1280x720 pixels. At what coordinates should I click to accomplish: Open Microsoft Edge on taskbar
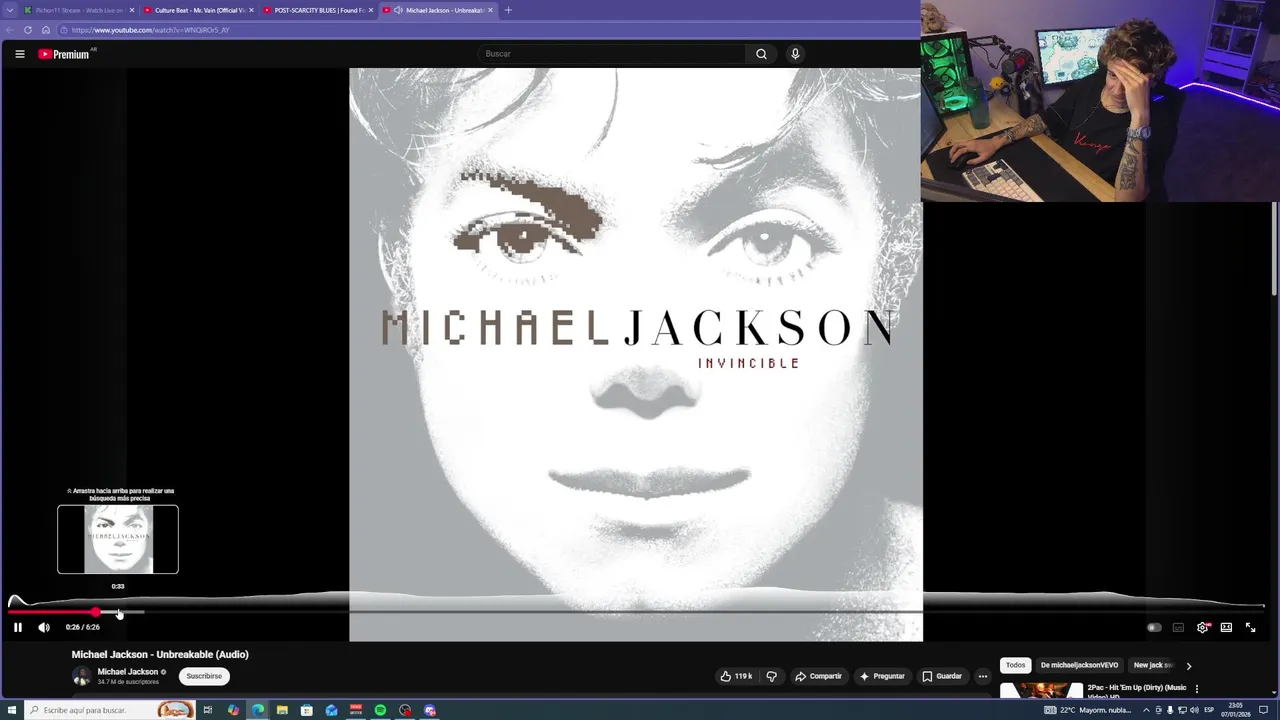click(258, 710)
